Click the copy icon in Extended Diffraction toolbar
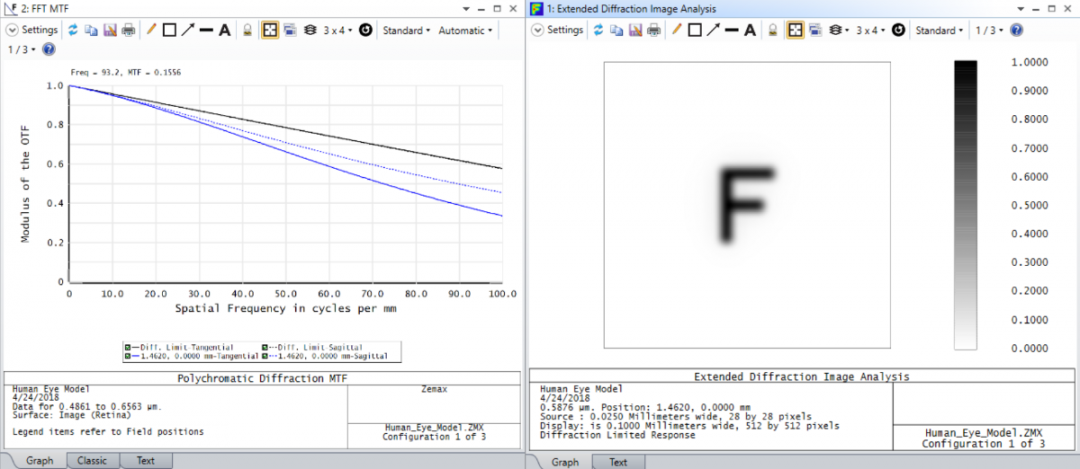Viewport: 1080px width, 469px height. pos(617,30)
